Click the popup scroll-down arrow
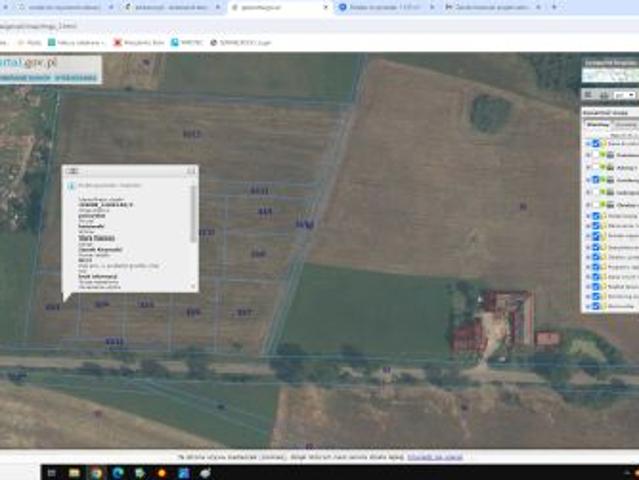This screenshot has width=639, height=480. click(x=193, y=286)
